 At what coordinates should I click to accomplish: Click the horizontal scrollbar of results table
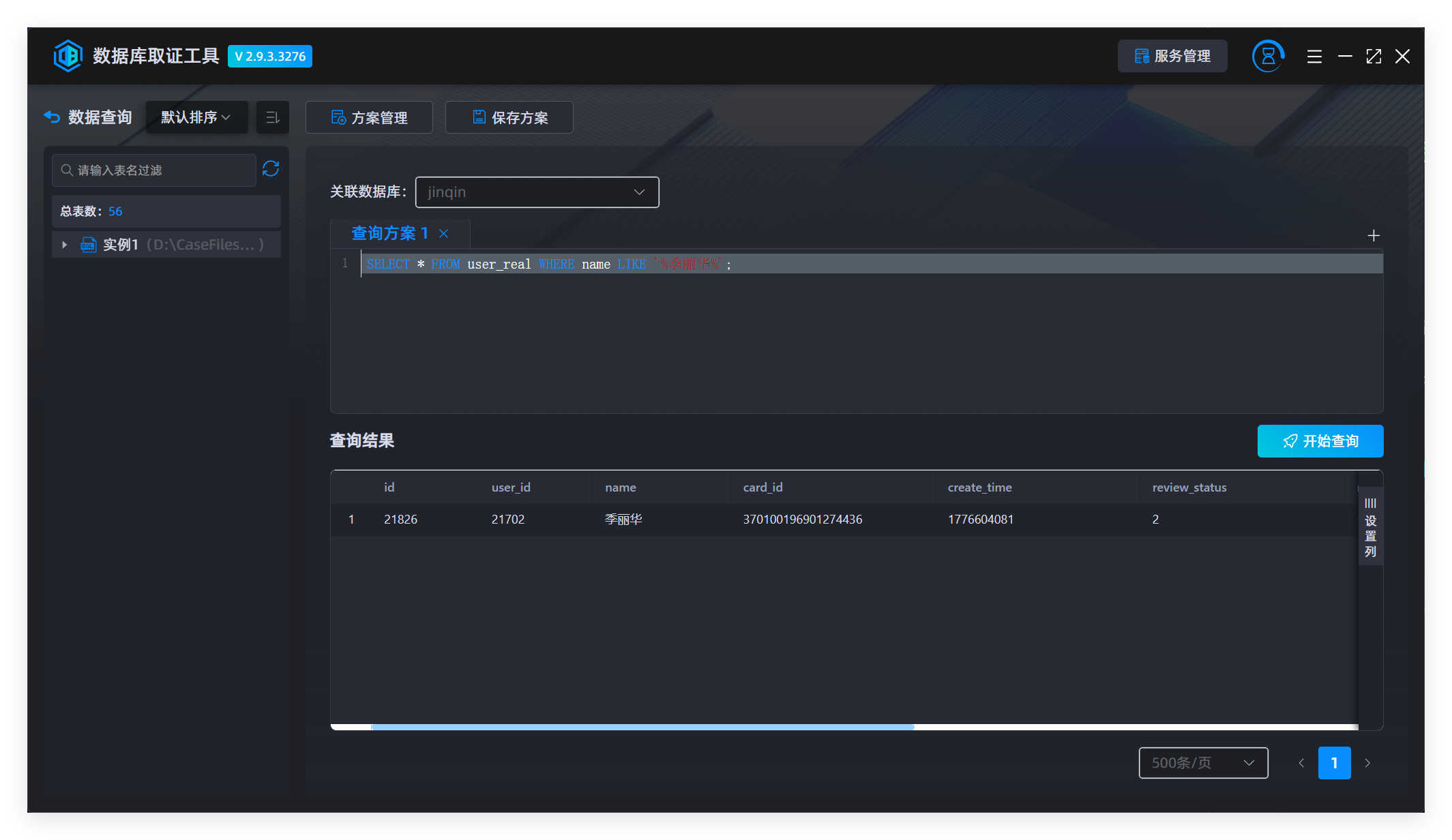(x=642, y=727)
